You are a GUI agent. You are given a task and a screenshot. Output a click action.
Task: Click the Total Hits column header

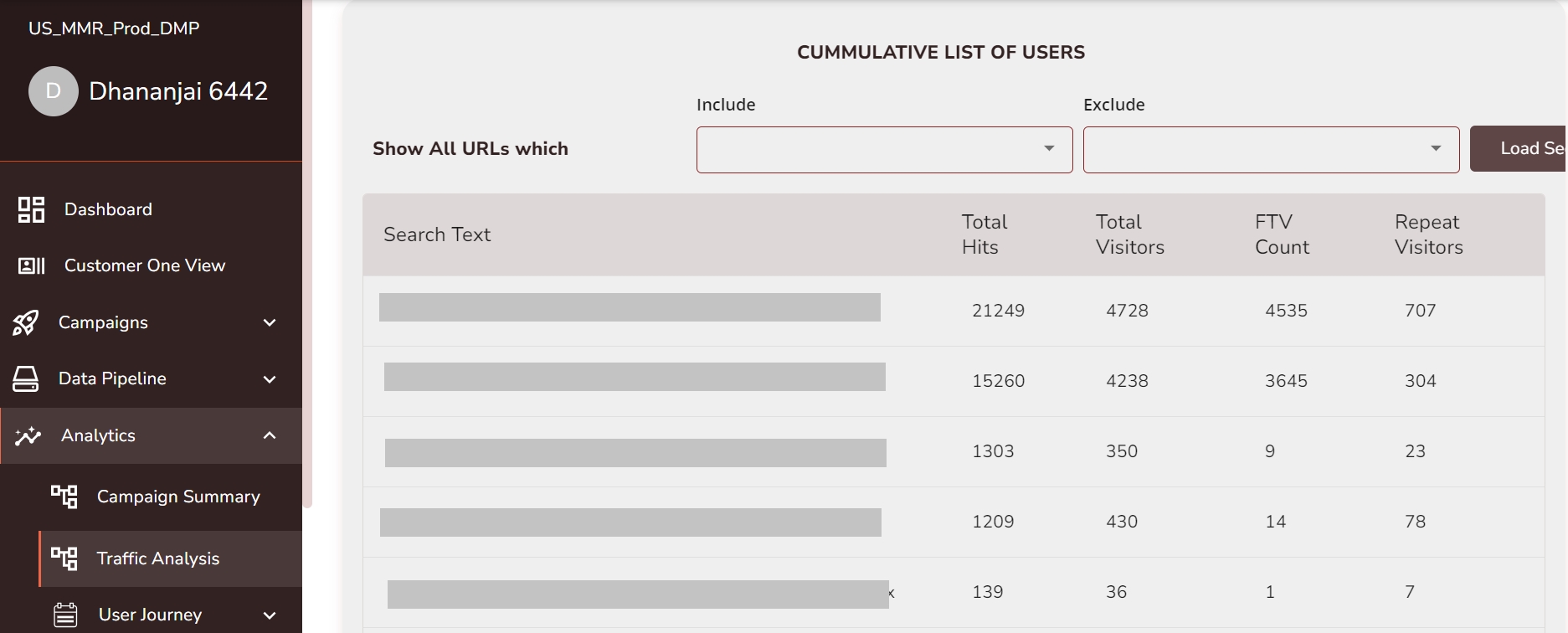[984, 234]
